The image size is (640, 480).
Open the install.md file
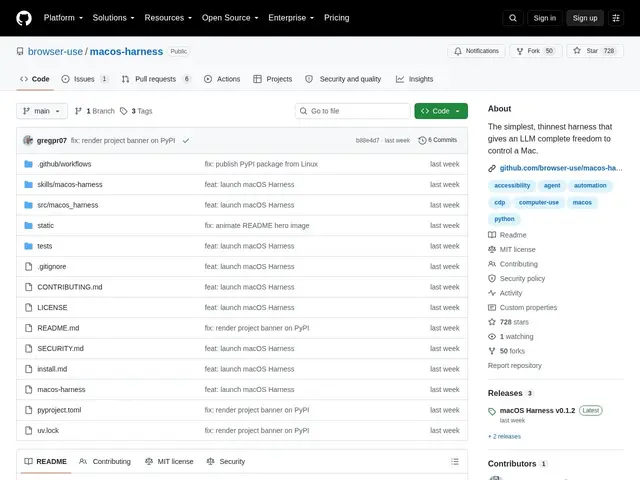[x=52, y=369]
